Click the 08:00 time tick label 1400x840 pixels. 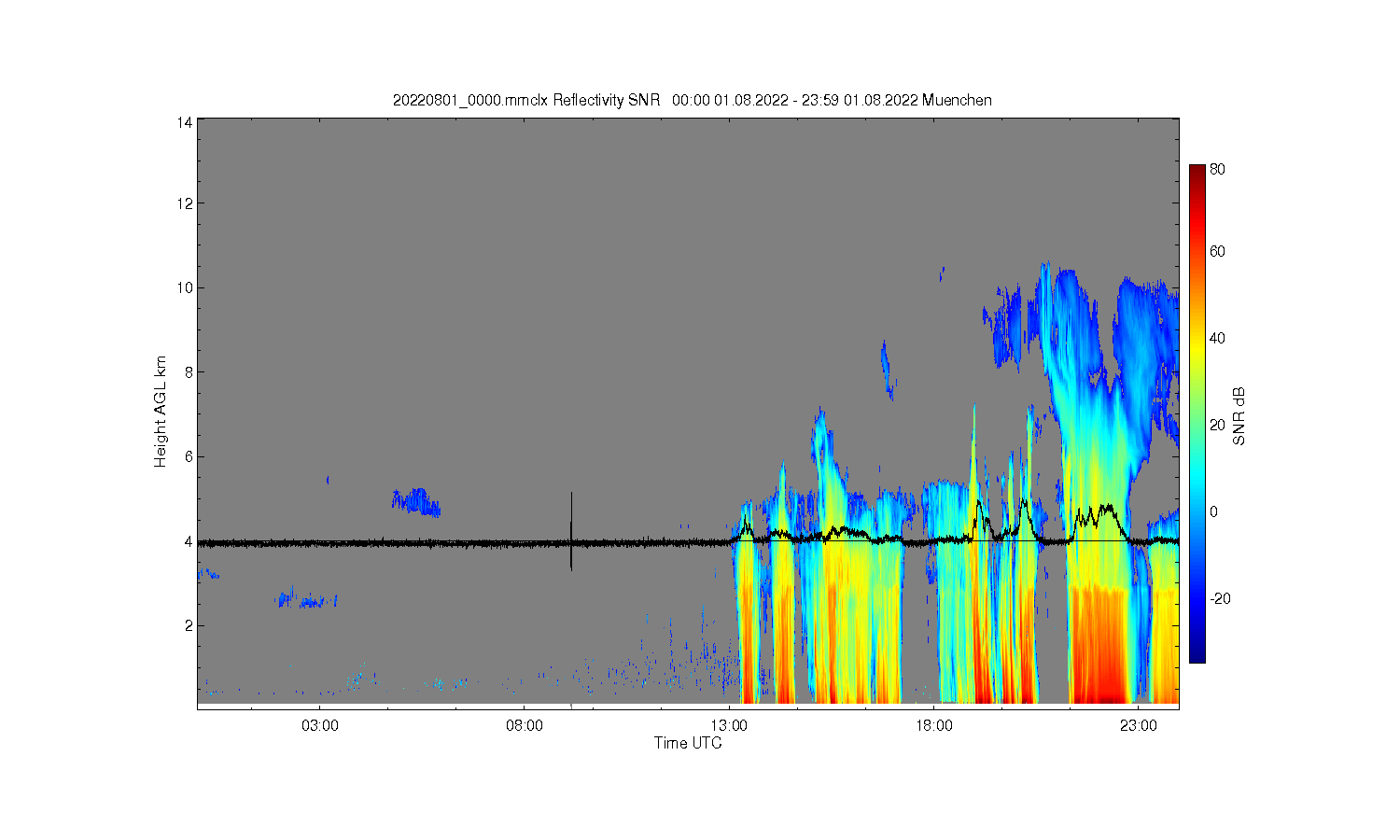(525, 725)
